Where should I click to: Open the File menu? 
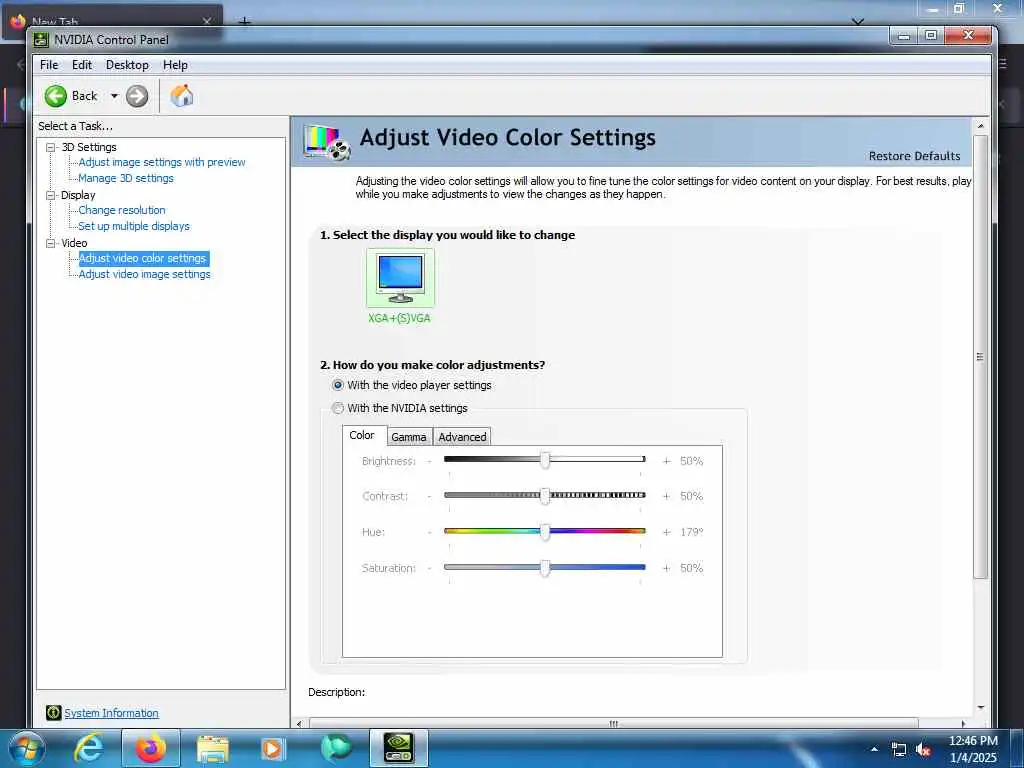49,65
